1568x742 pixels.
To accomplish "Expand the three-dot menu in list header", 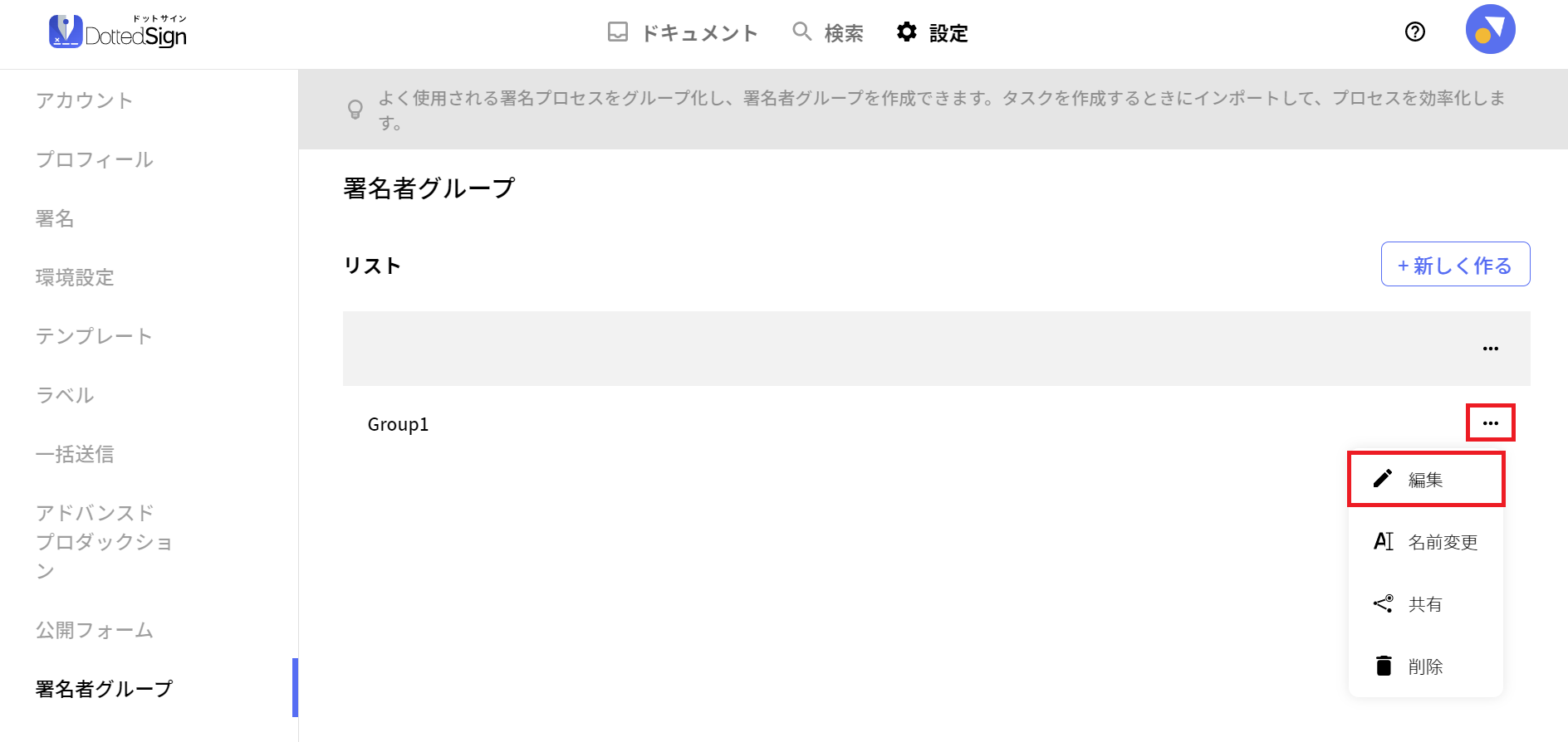I will tap(1491, 349).
